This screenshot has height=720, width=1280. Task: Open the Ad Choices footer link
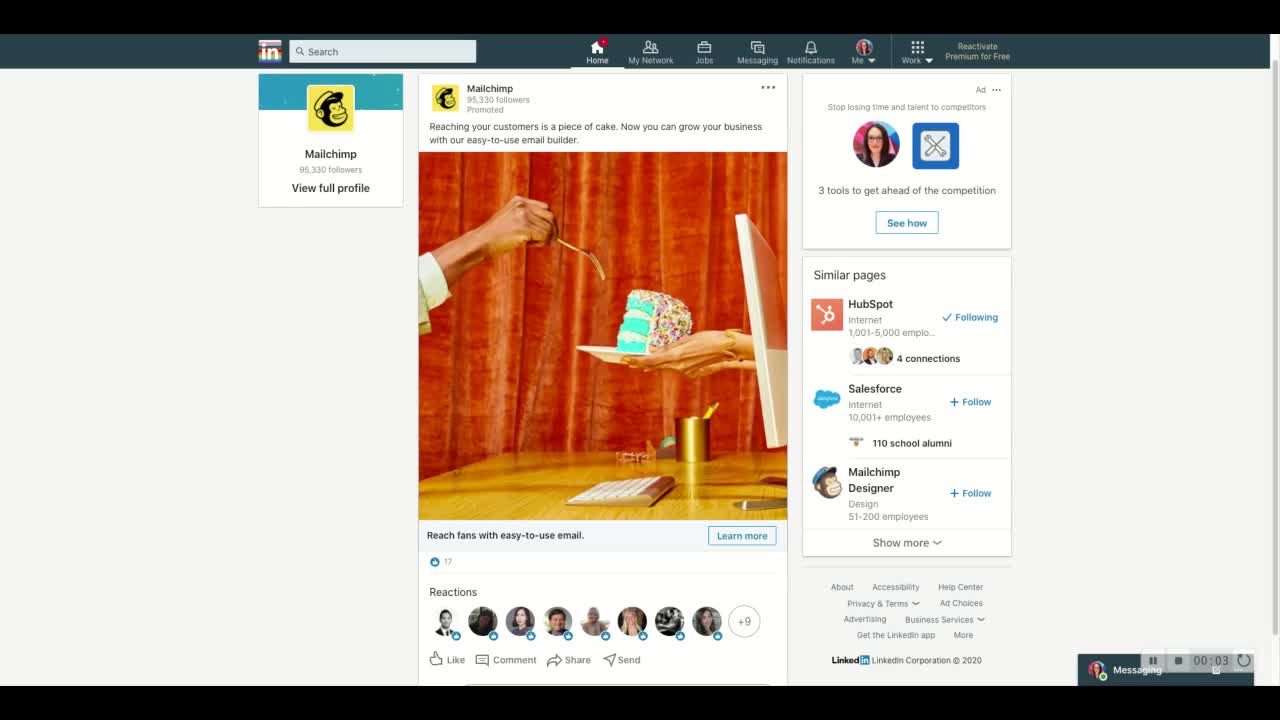961,603
